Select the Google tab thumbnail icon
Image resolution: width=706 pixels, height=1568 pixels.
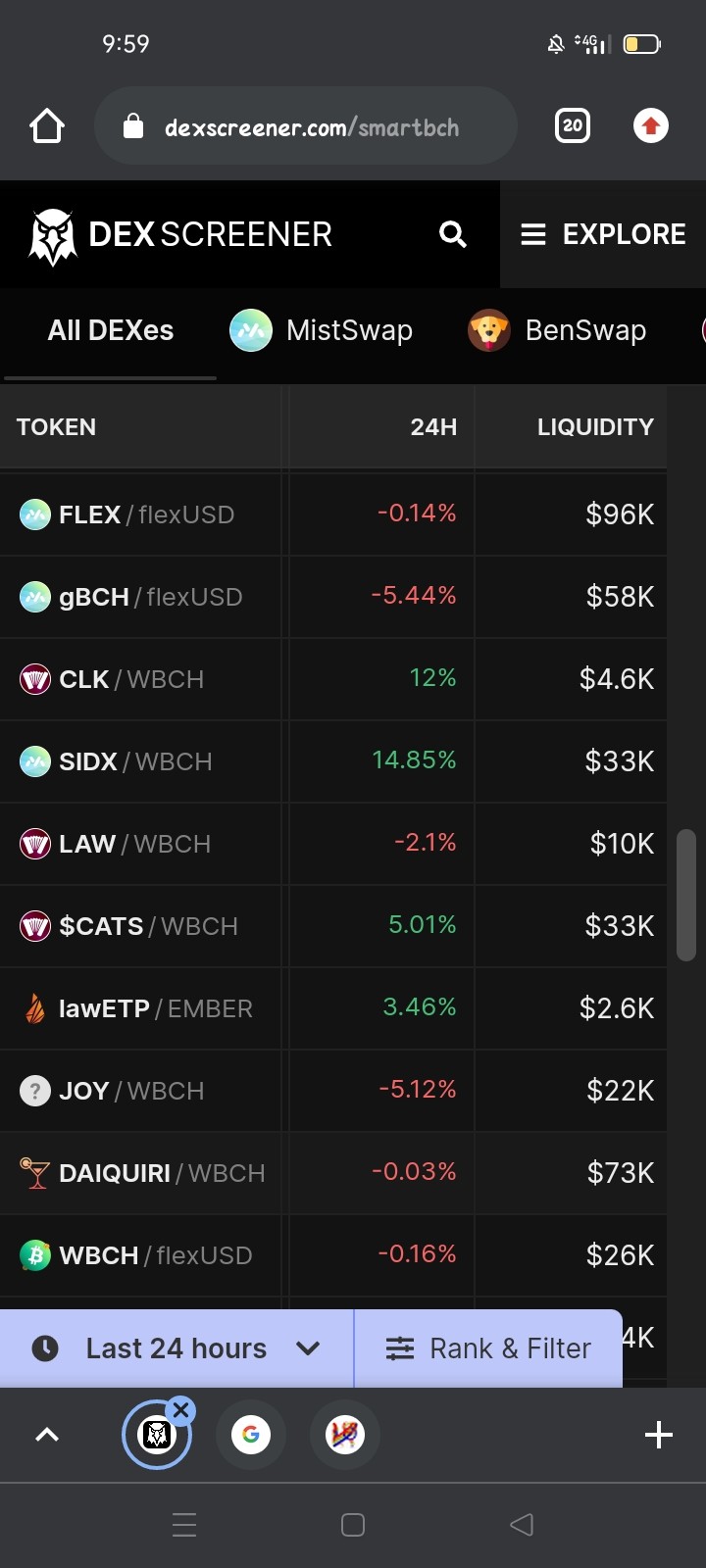(x=251, y=1435)
